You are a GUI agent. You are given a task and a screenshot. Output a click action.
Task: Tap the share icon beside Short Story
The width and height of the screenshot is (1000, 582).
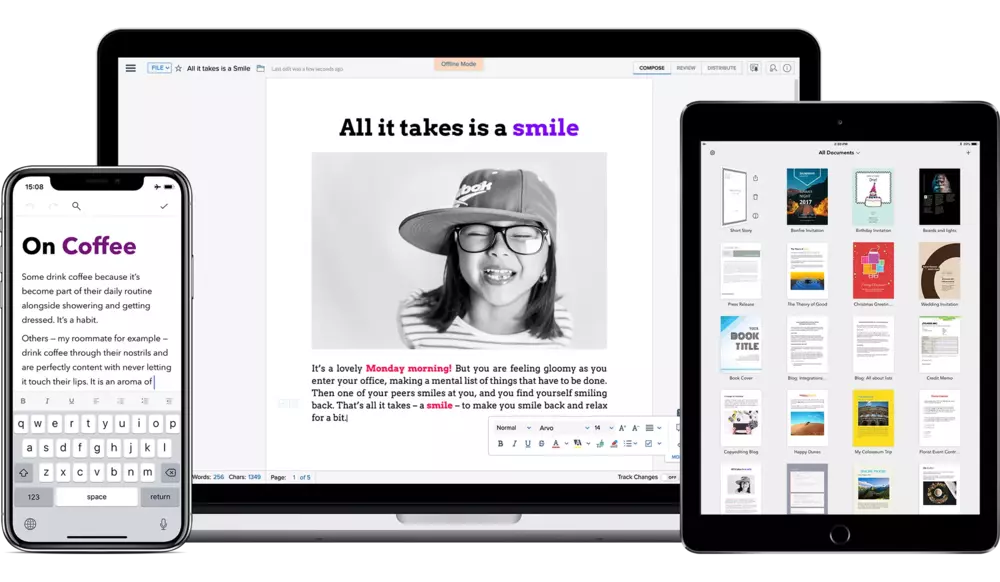click(x=755, y=178)
